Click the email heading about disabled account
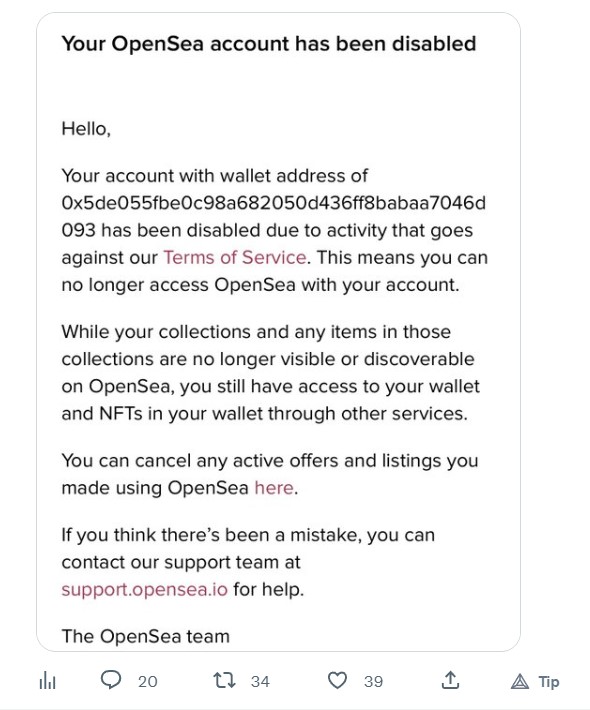The width and height of the screenshot is (590, 710). coord(269,44)
